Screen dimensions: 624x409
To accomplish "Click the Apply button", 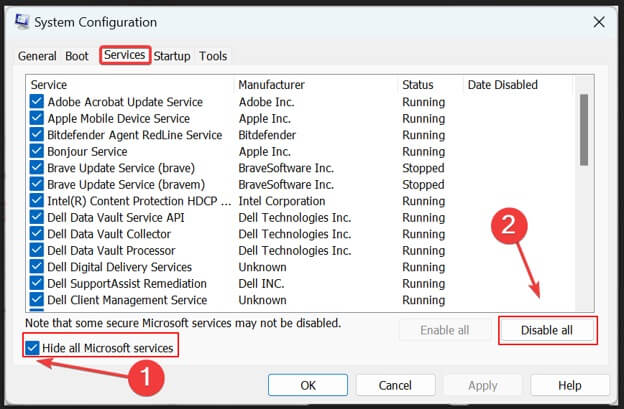I will click(483, 385).
